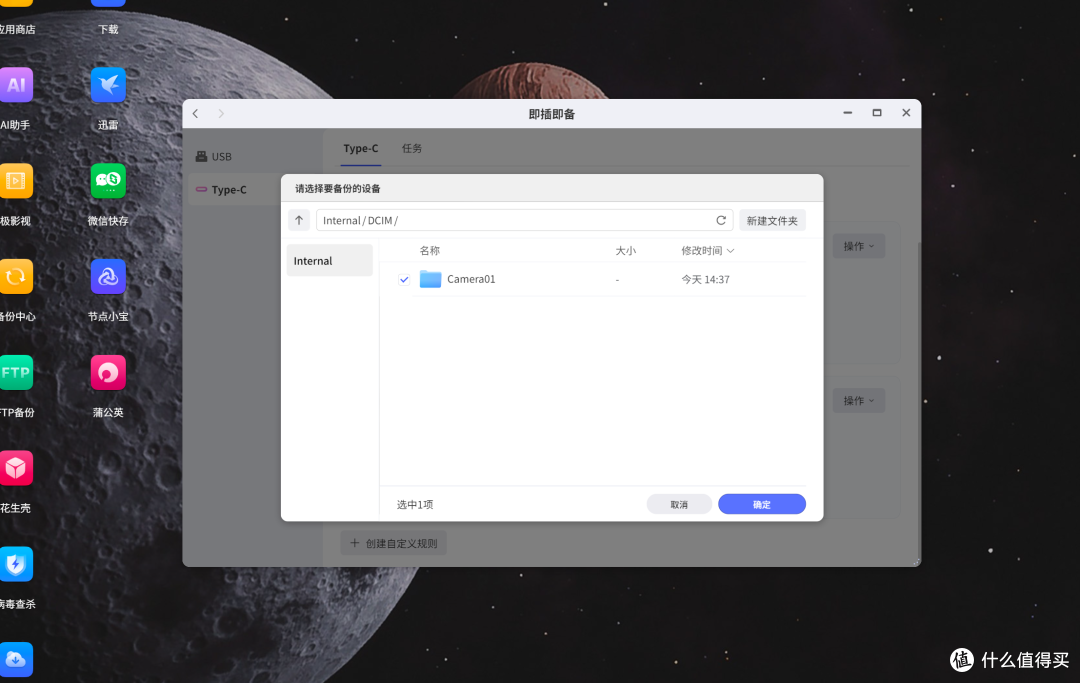Viewport: 1080px width, 683px height.
Task: Select Type-C in the sidebar
Action: pyautogui.click(x=234, y=189)
